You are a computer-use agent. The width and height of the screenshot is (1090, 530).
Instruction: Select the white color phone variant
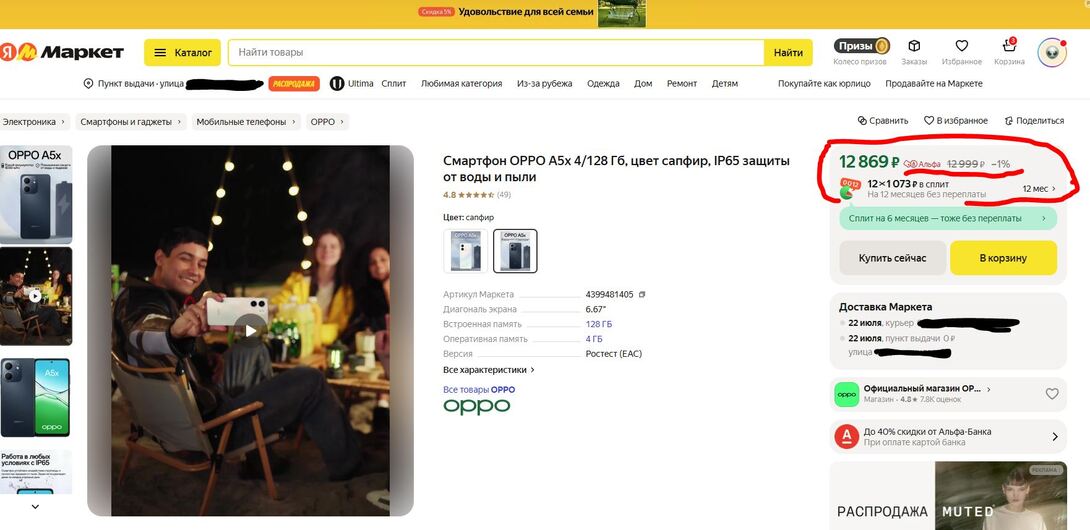tap(466, 251)
